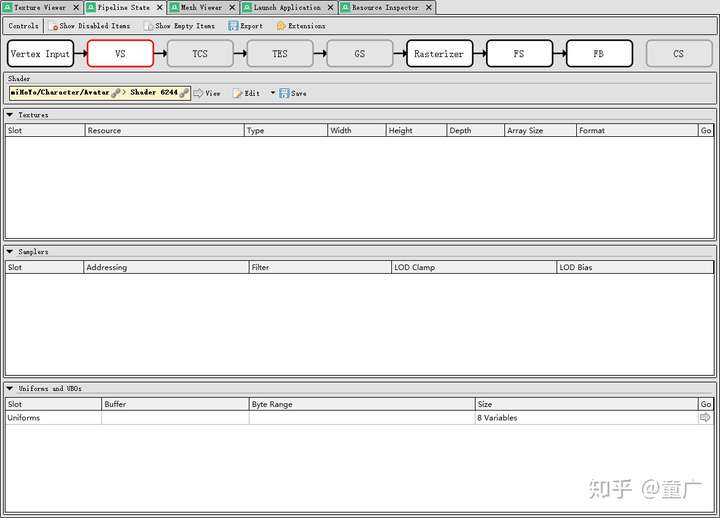The image size is (720, 518).
Task: Toggle Show Empty Items
Action: click(179, 26)
